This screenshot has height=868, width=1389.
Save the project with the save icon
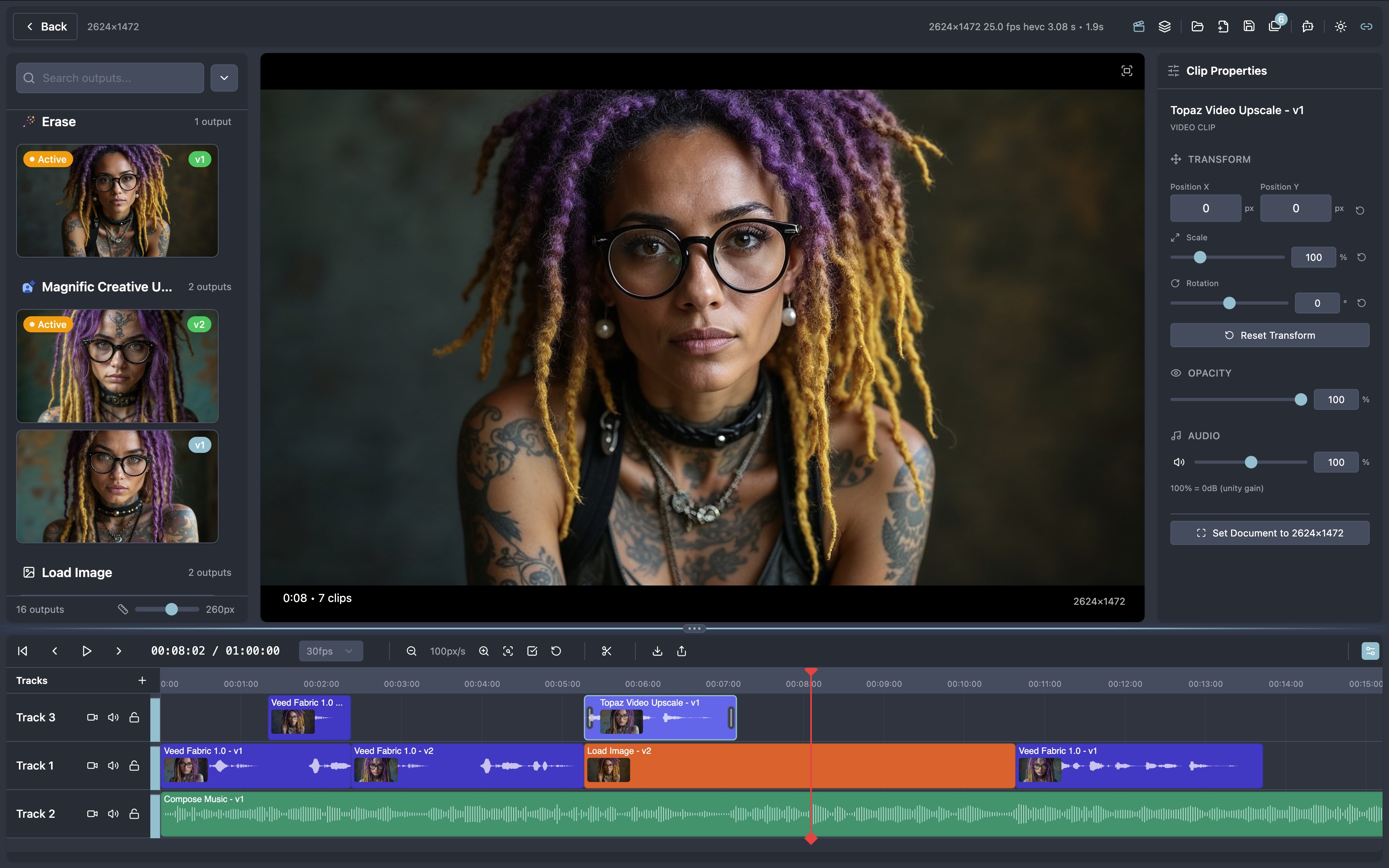click(1249, 27)
